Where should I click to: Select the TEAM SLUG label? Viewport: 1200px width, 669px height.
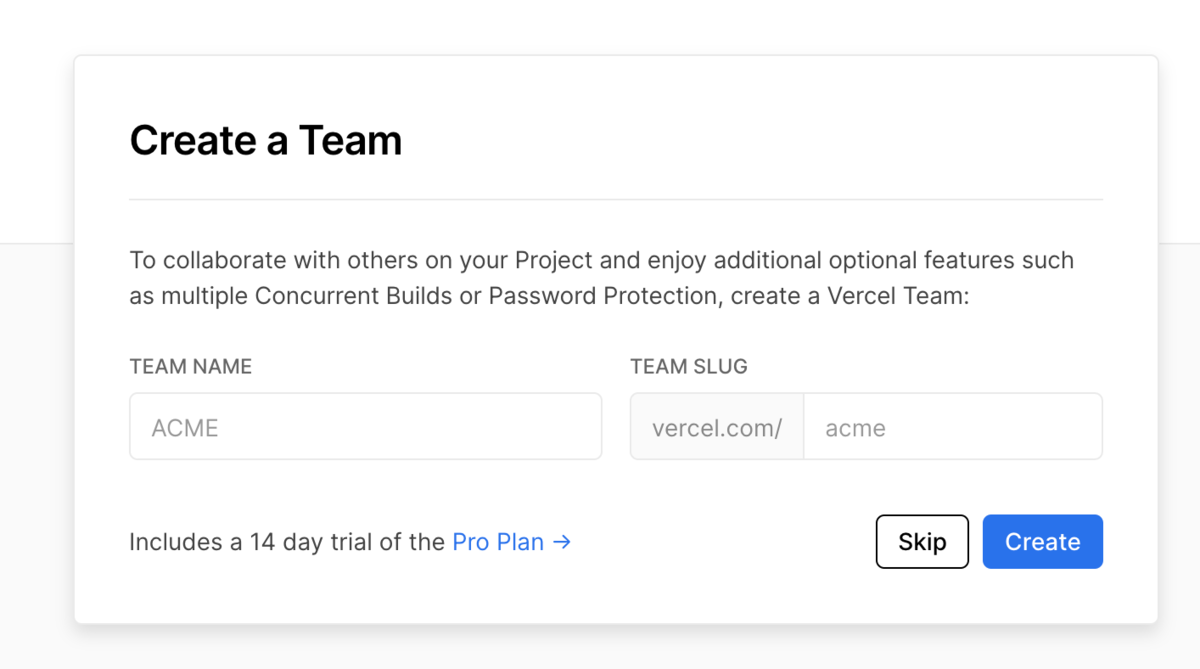point(688,366)
